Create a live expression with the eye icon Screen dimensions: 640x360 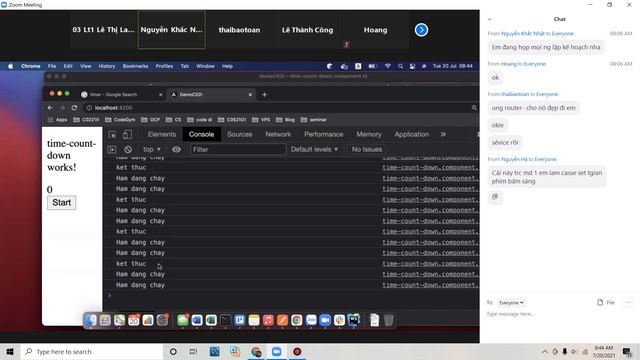point(176,149)
